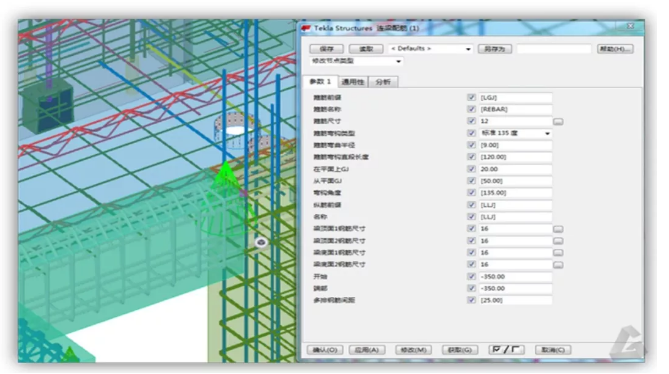Toggle checkbox beside the [25.00] field

(471, 300)
